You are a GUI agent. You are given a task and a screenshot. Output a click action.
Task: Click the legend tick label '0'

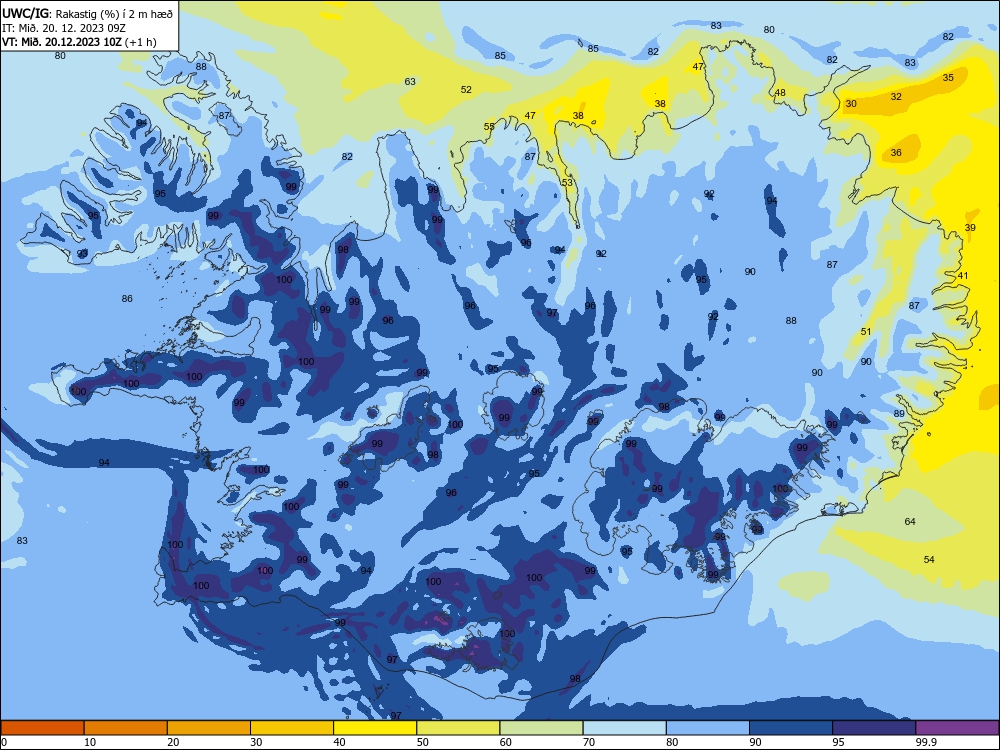pyautogui.click(x=4, y=742)
